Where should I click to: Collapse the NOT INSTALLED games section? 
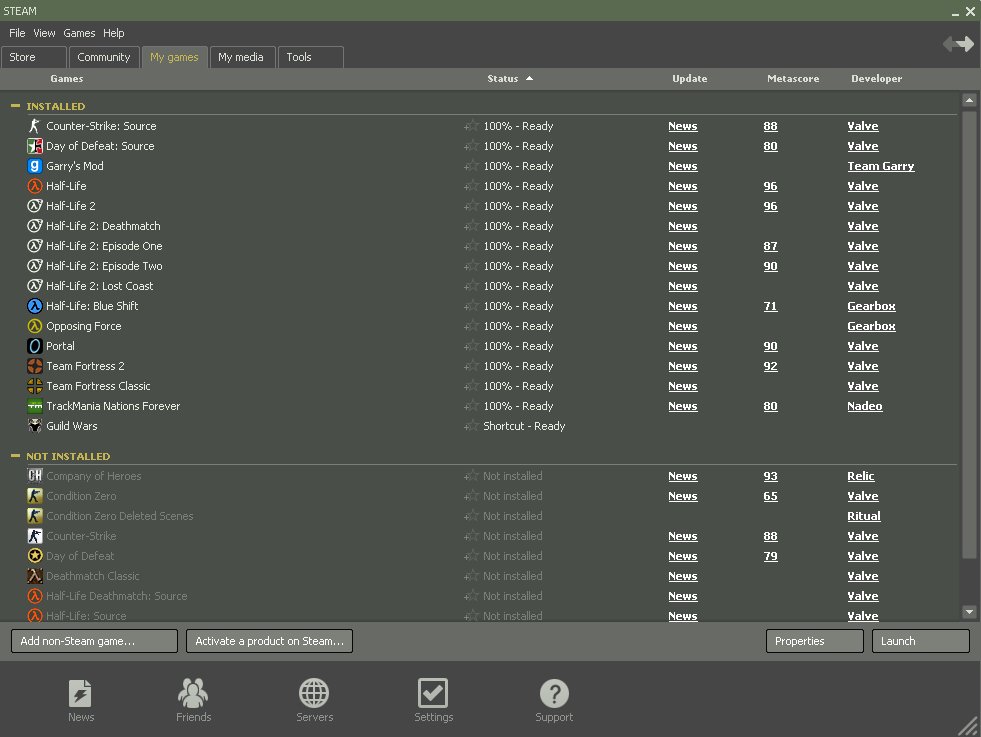click(15, 456)
